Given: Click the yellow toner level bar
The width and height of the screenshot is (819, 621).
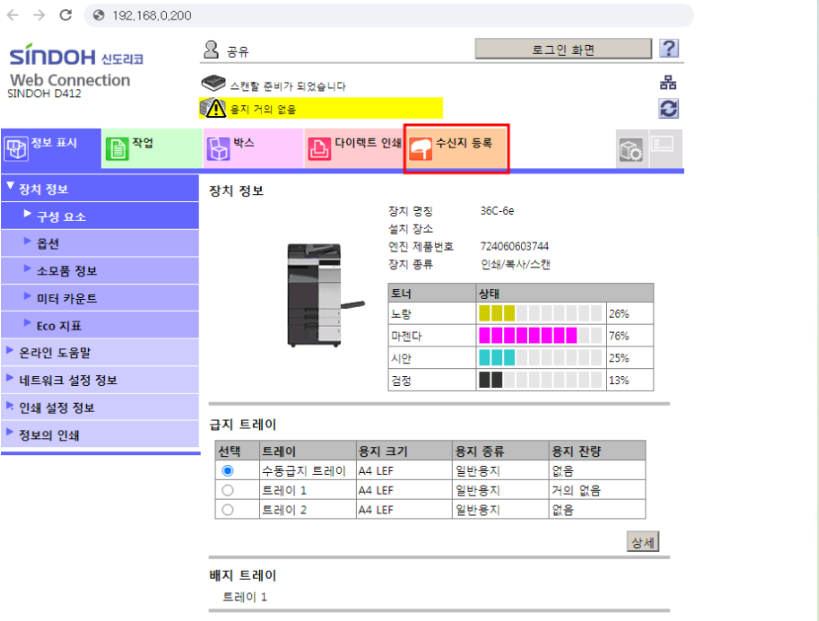Looking at the screenshot, I should coord(541,313).
